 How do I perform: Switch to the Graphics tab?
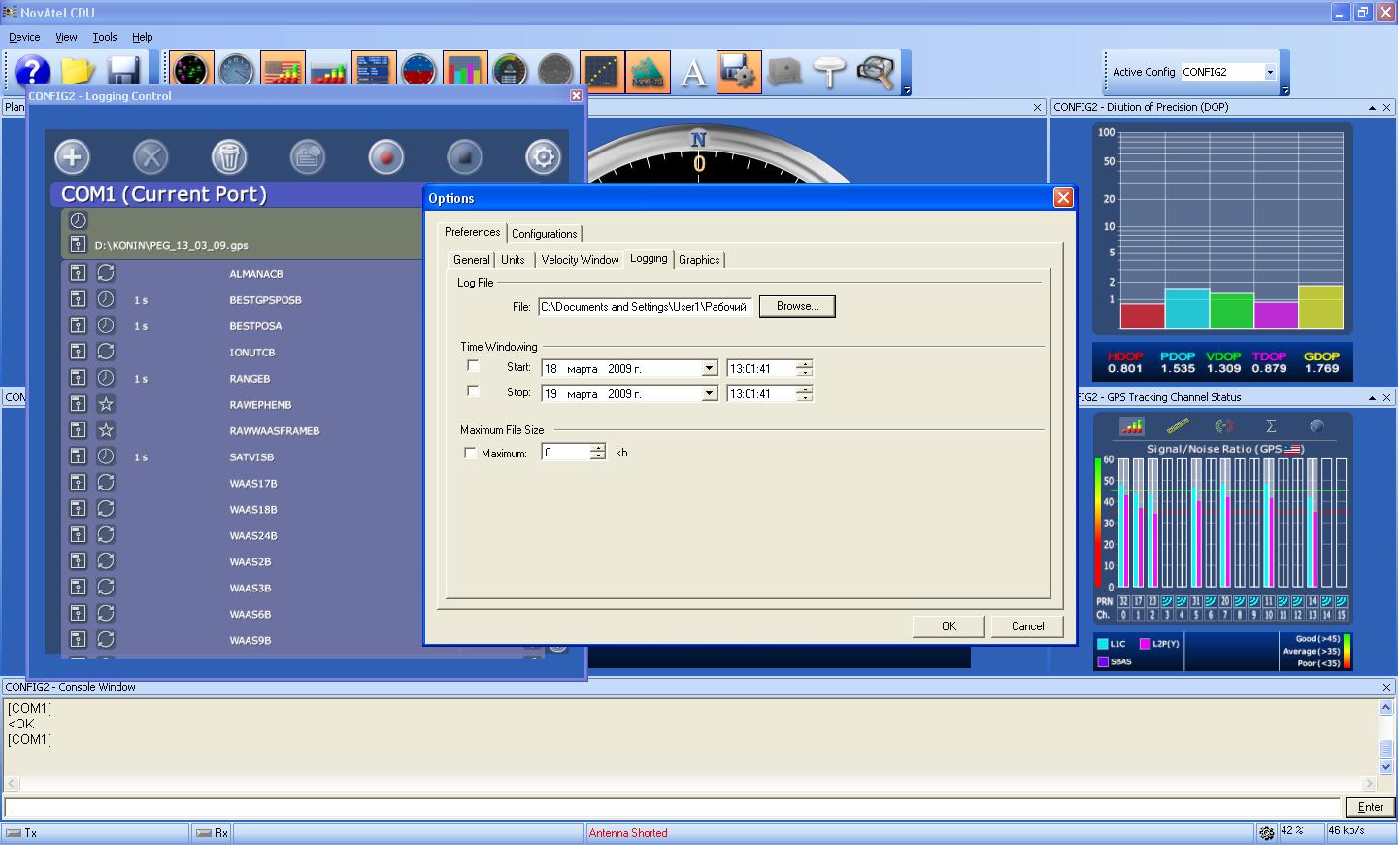point(699,260)
